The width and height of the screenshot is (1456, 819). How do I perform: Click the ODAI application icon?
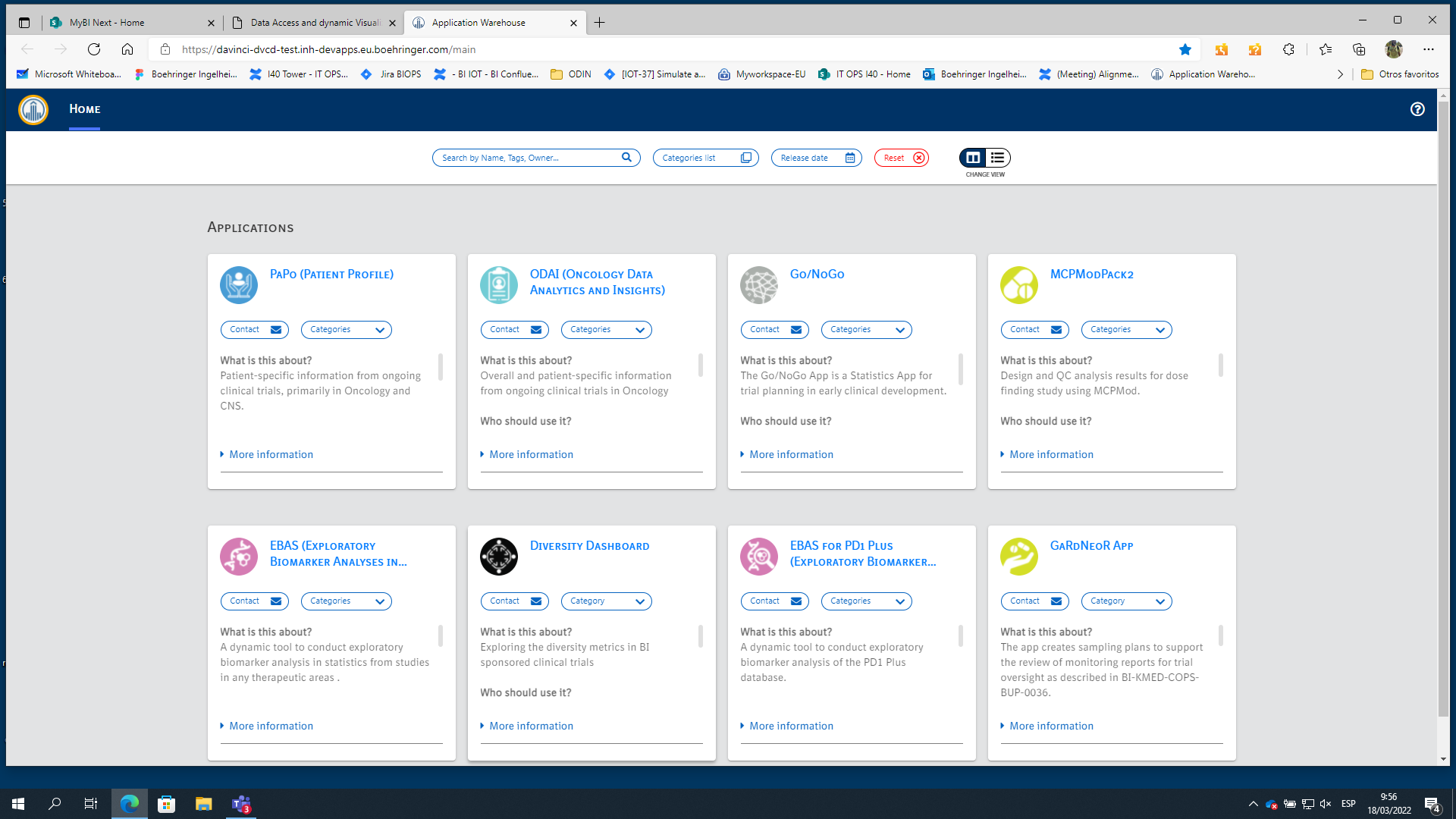tap(499, 285)
